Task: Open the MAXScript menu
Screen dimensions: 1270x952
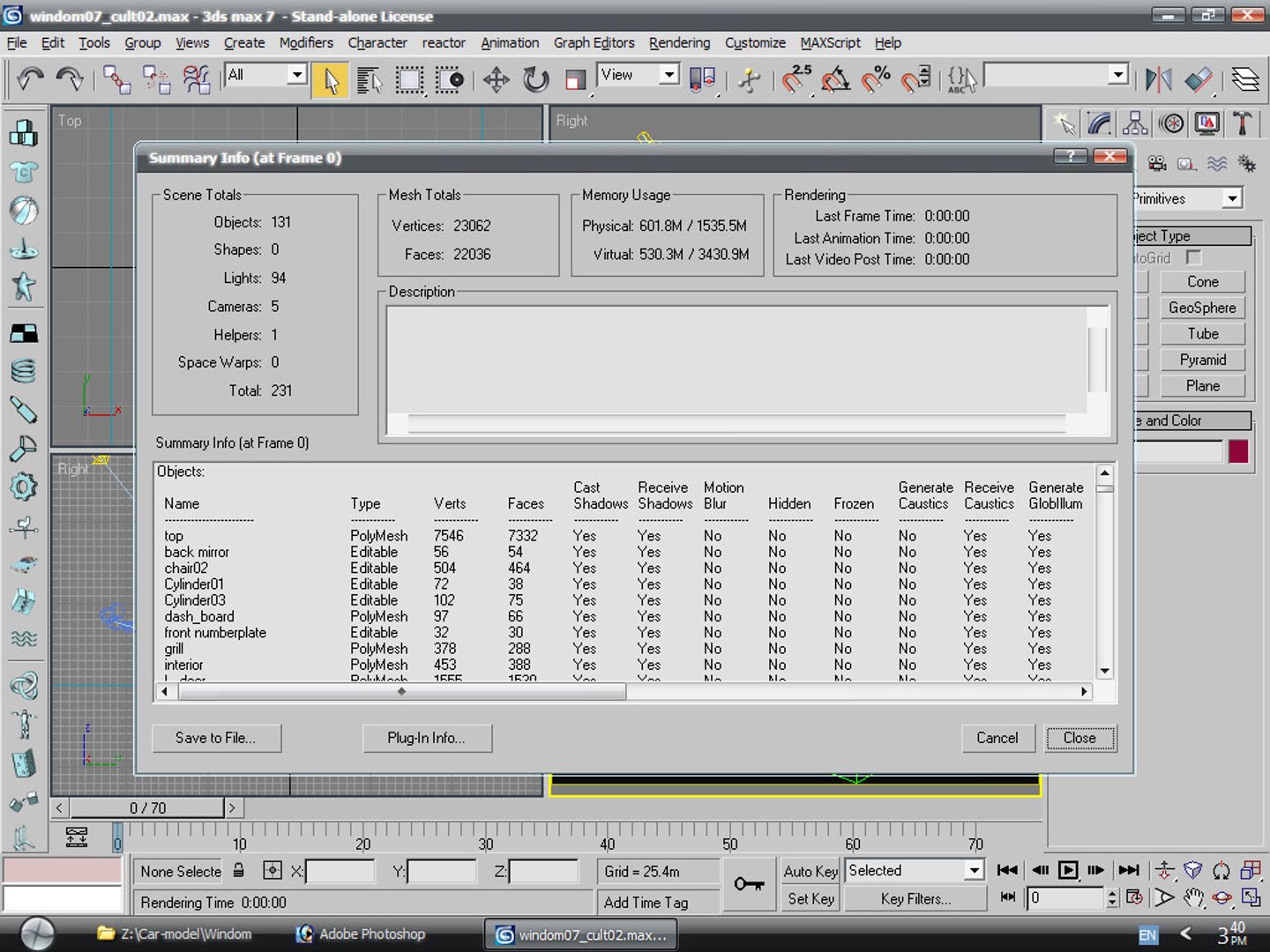Action: [830, 42]
